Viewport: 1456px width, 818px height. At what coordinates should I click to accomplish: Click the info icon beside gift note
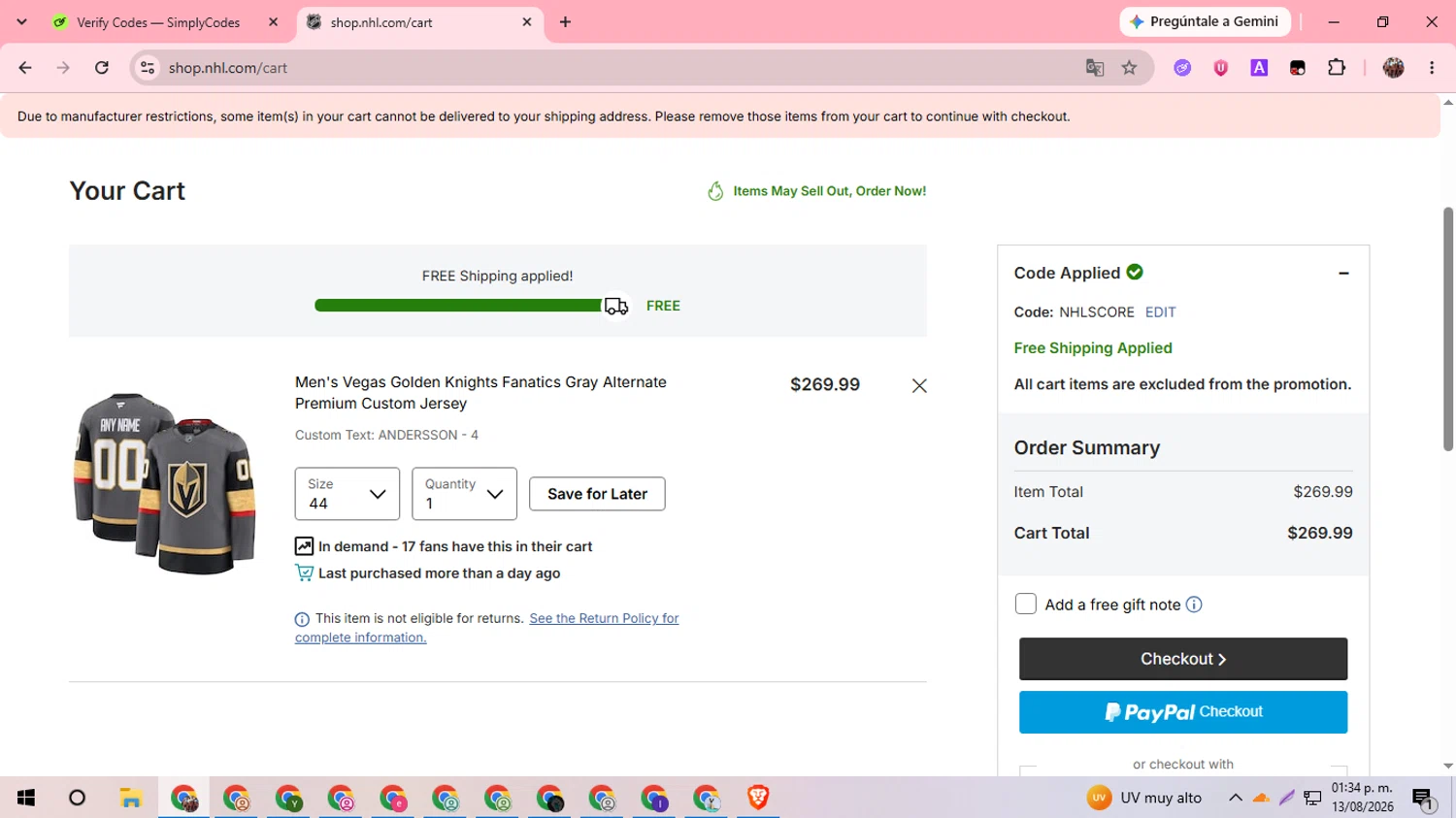tap(1194, 605)
